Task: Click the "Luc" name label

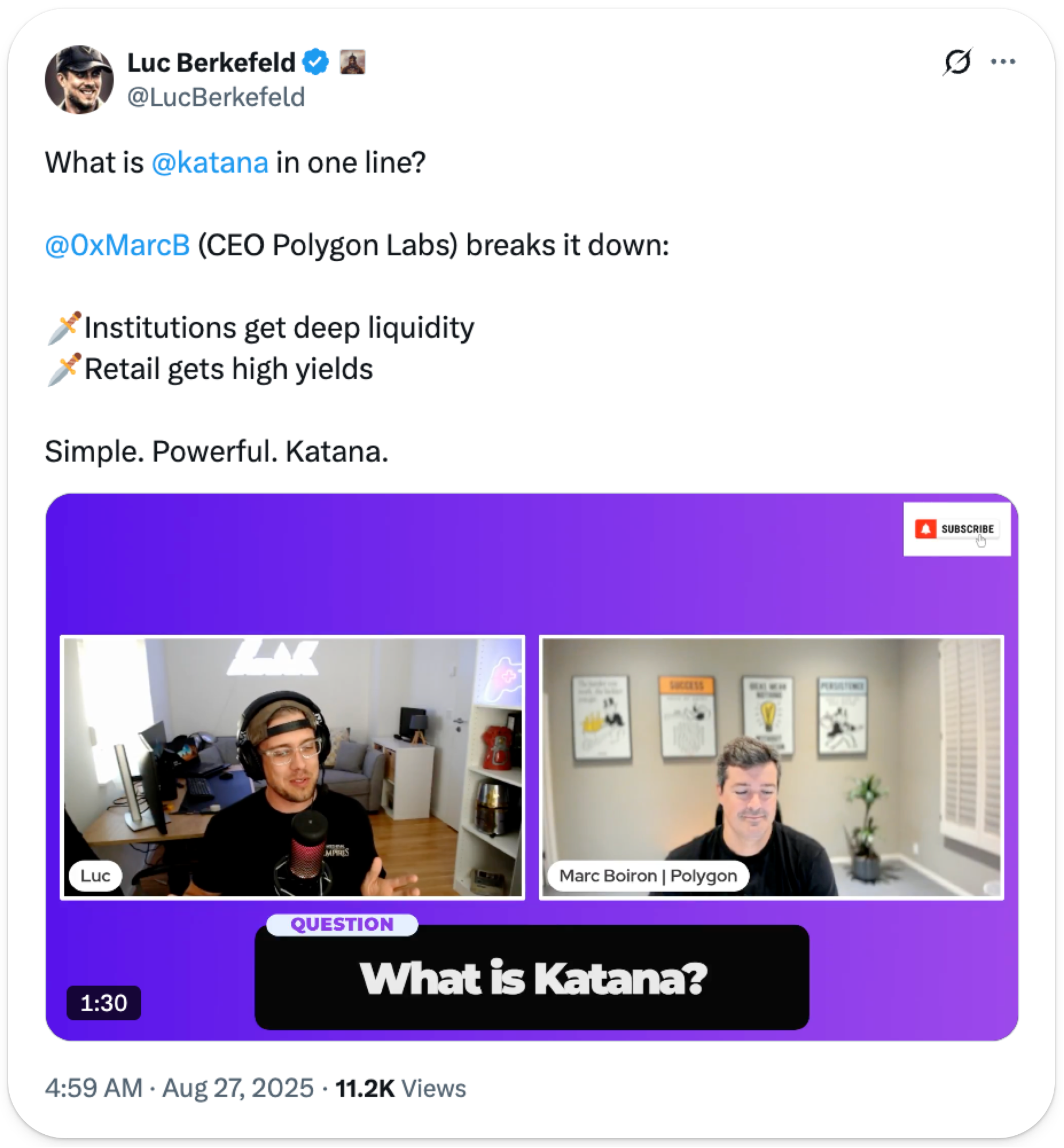Action: [x=95, y=876]
